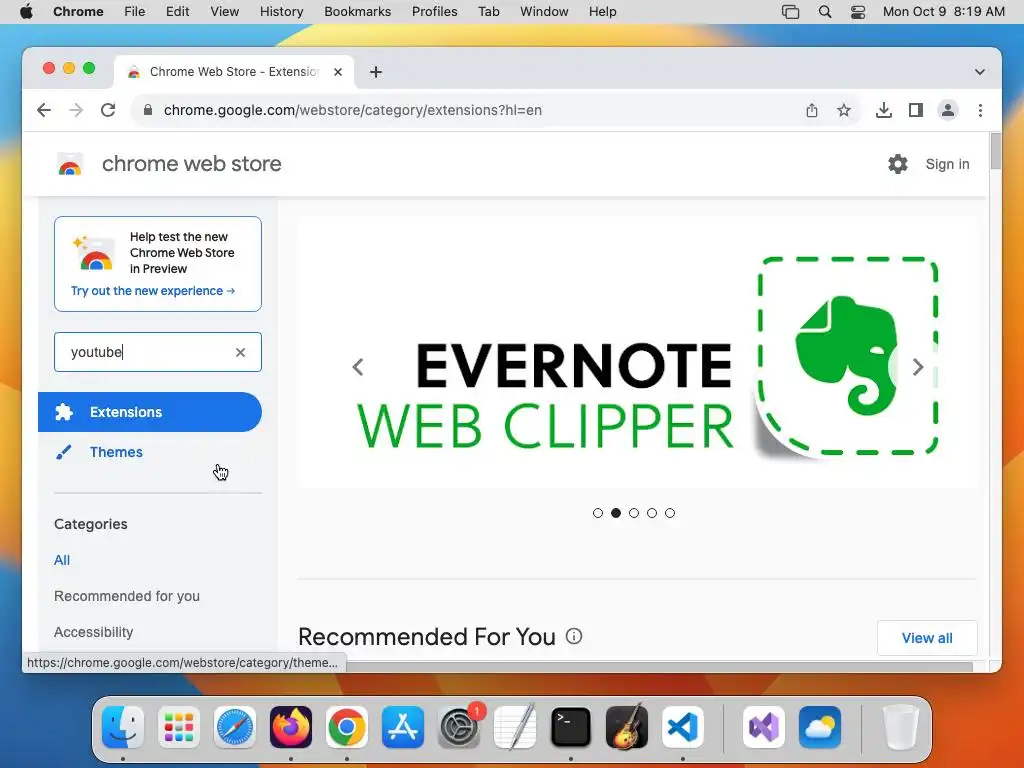The height and width of the screenshot is (768, 1024).
Task: Open the View menu
Action: (225, 12)
